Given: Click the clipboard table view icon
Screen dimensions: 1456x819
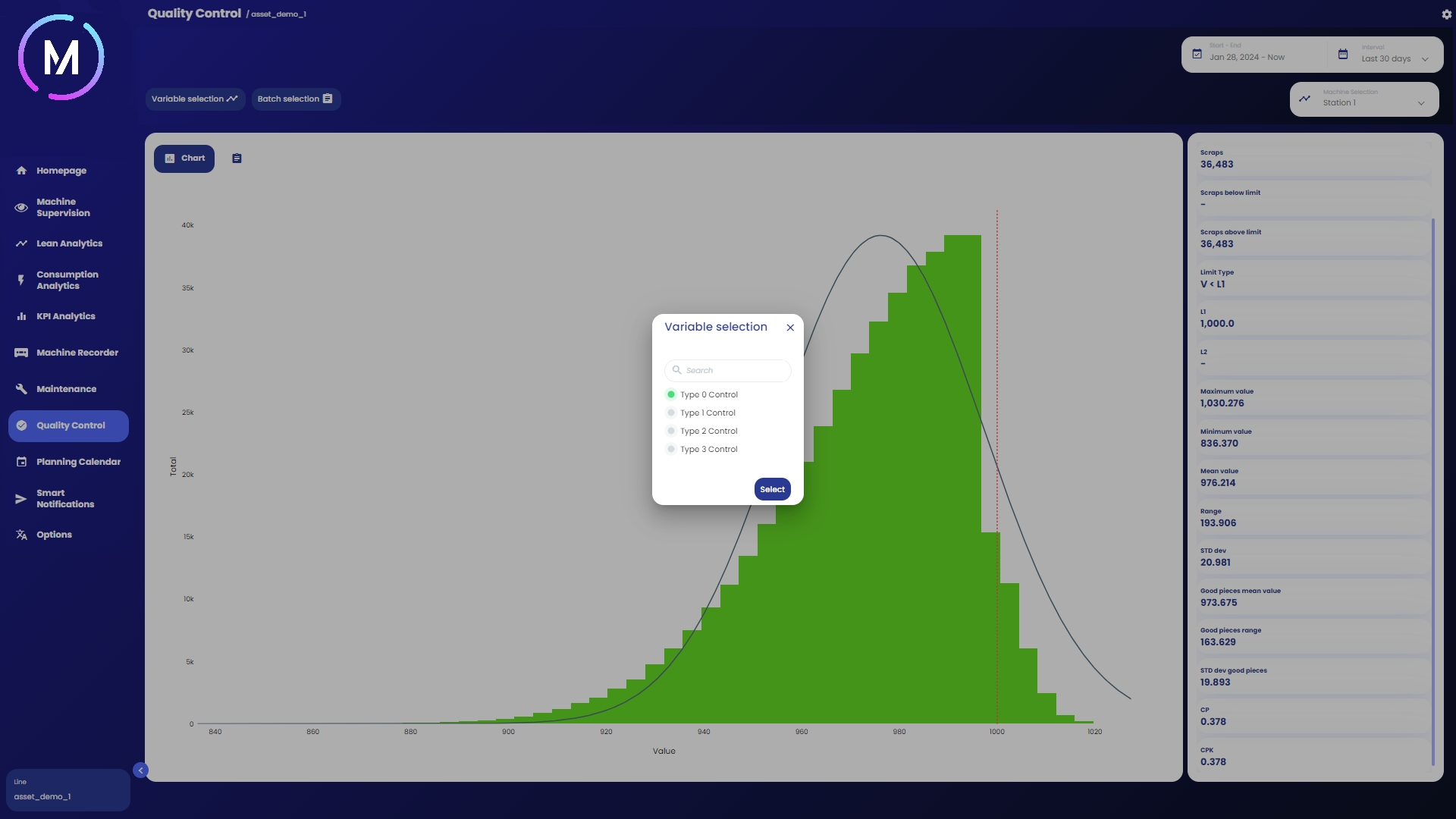Looking at the screenshot, I should 237,158.
